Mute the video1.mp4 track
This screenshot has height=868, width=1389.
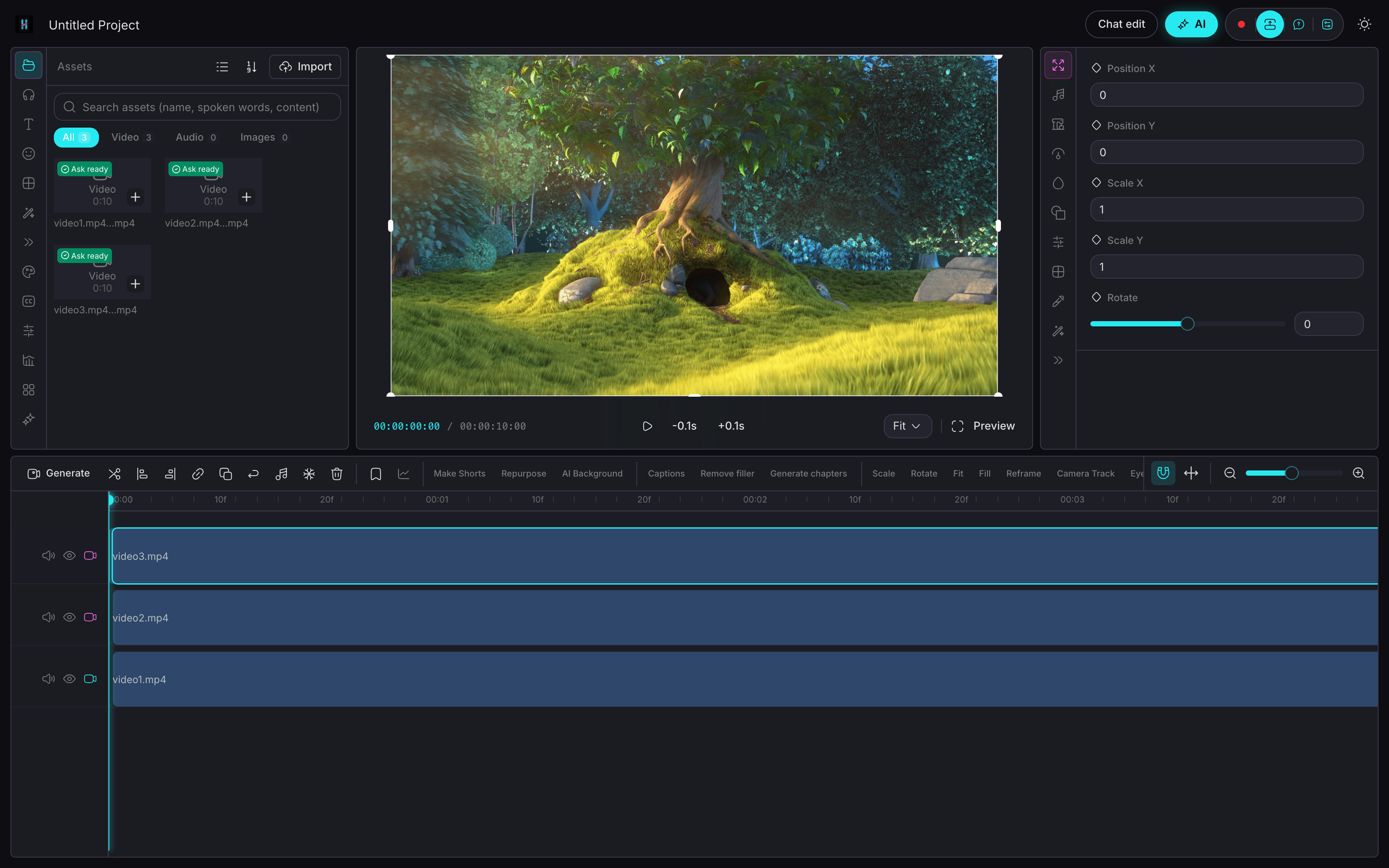coord(48,678)
